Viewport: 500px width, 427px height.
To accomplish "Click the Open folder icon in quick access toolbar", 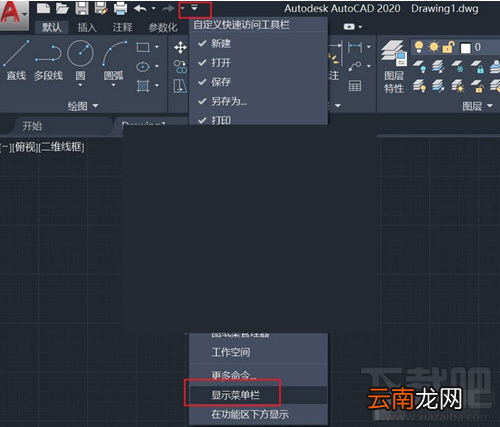I will pos(62,8).
